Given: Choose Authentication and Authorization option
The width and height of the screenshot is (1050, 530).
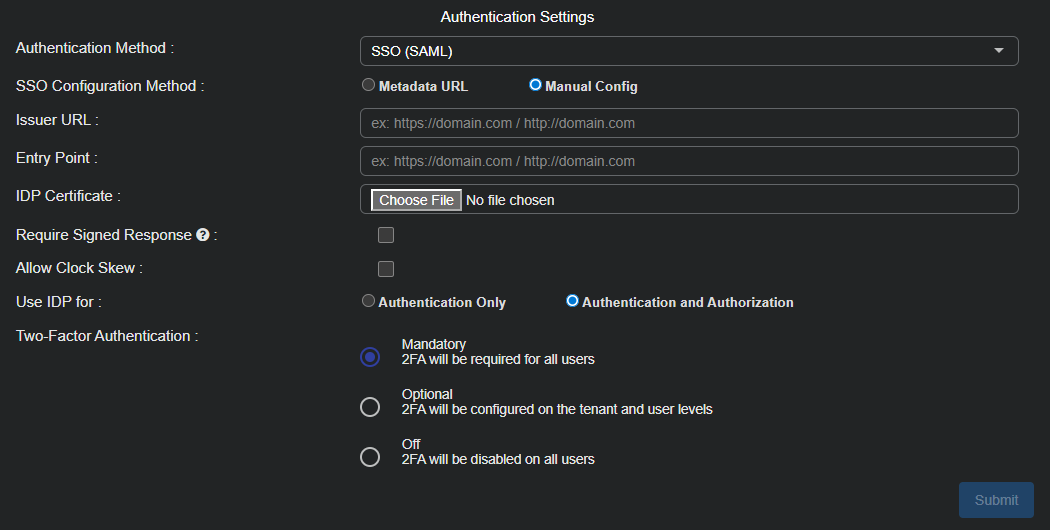Looking at the screenshot, I should tap(573, 301).
